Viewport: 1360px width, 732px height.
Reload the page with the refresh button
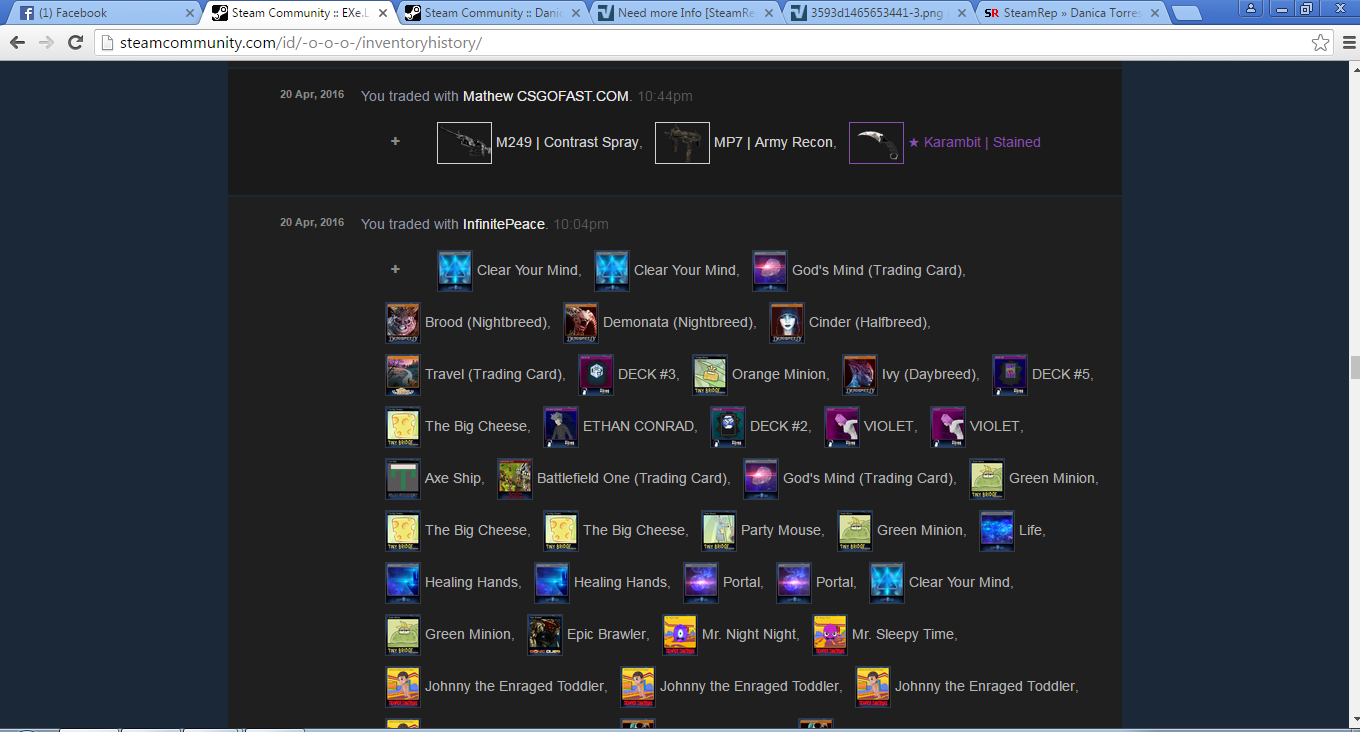[75, 43]
